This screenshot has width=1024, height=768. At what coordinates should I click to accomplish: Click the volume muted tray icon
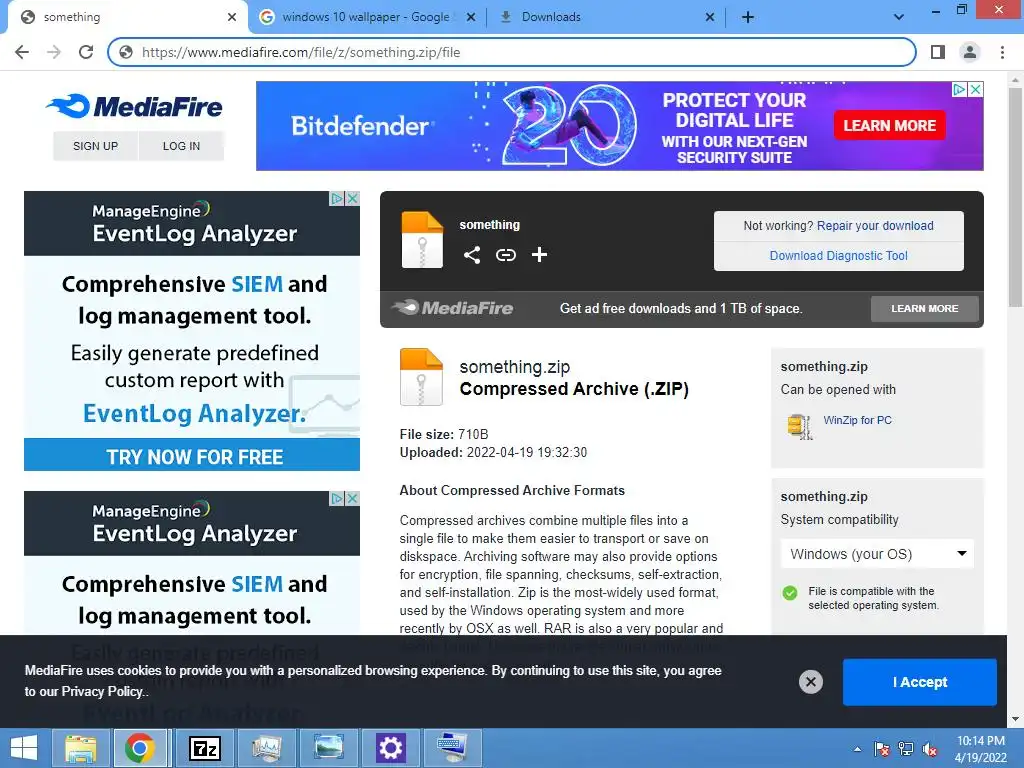930,749
